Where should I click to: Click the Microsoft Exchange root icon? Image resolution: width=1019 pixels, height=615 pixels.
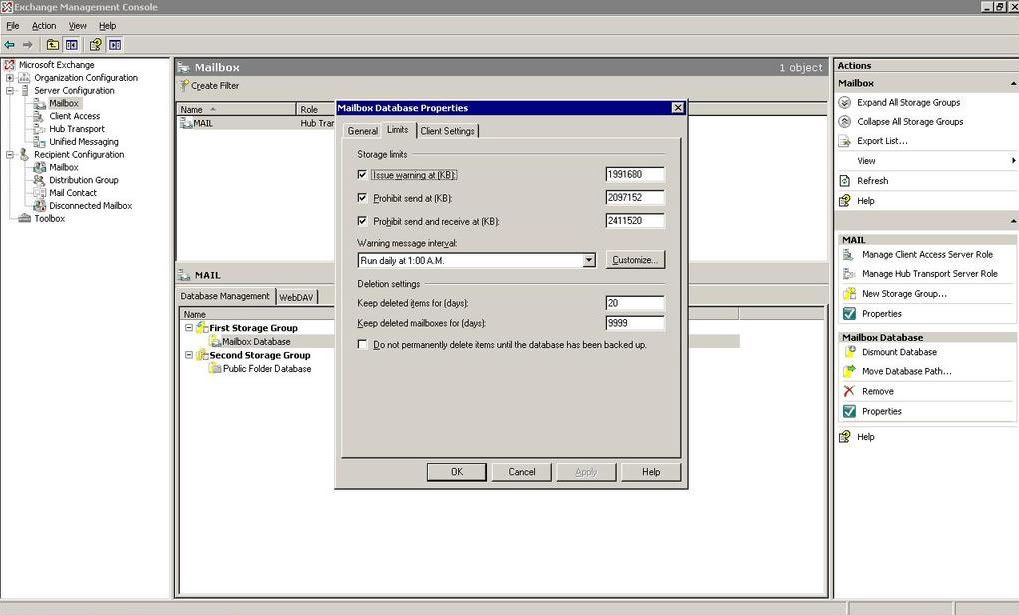coord(10,65)
